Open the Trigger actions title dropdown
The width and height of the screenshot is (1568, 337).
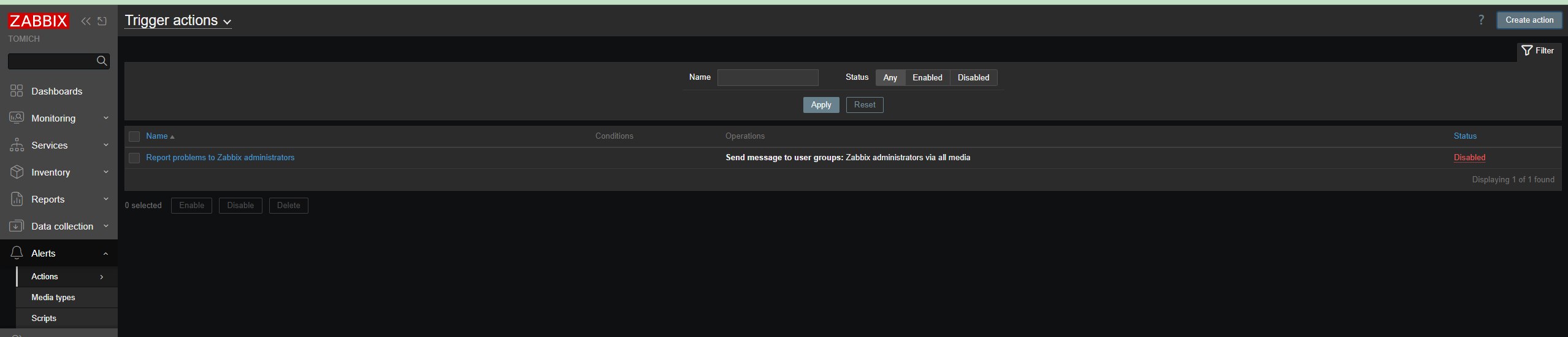[178, 21]
